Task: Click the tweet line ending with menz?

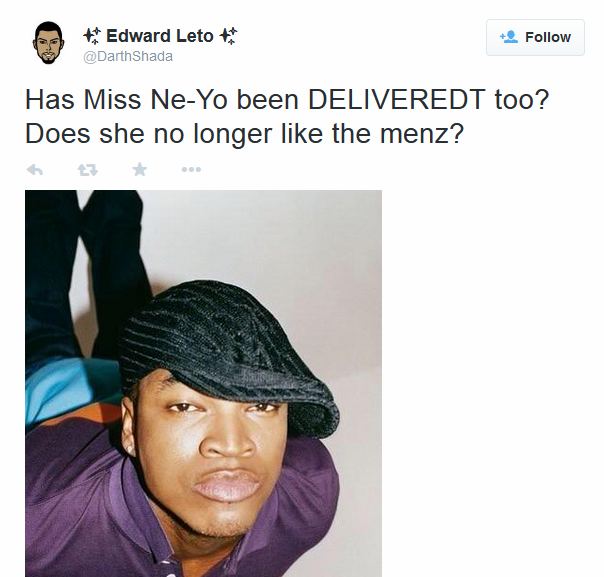Action: coord(245,134)
